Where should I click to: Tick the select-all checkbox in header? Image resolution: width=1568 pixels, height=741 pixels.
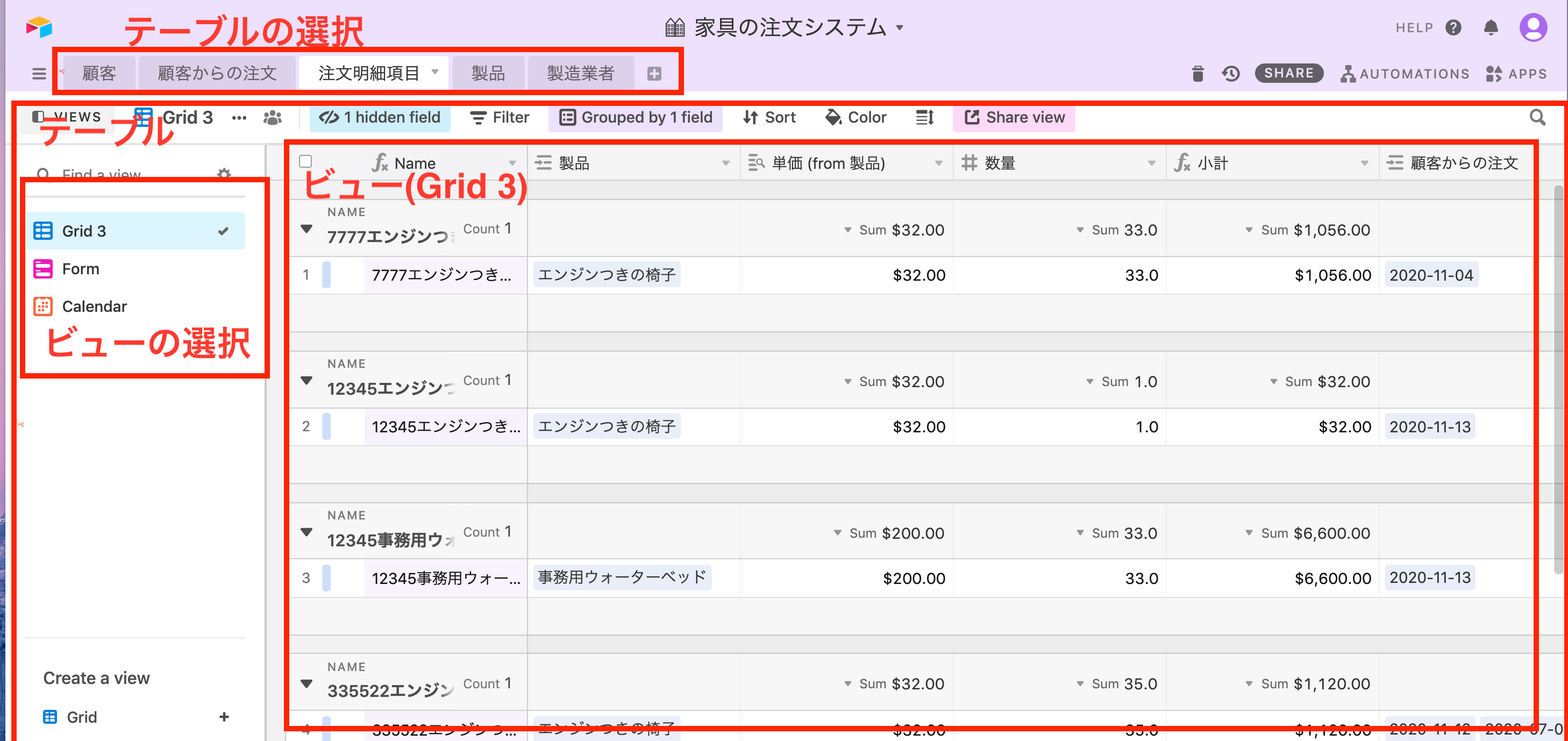coord(305,161)
